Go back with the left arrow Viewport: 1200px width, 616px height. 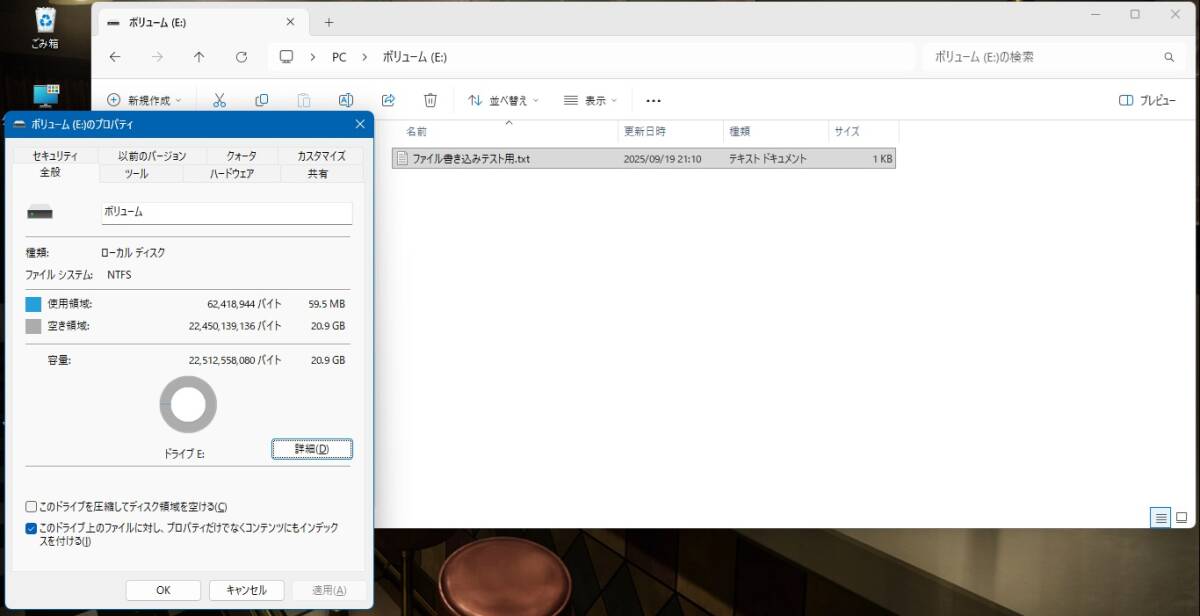coord(115,57)
